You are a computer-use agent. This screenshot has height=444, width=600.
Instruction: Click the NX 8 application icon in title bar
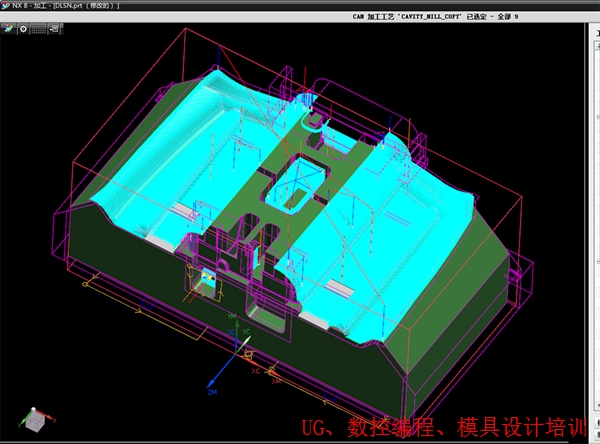[x=6, y=5]
